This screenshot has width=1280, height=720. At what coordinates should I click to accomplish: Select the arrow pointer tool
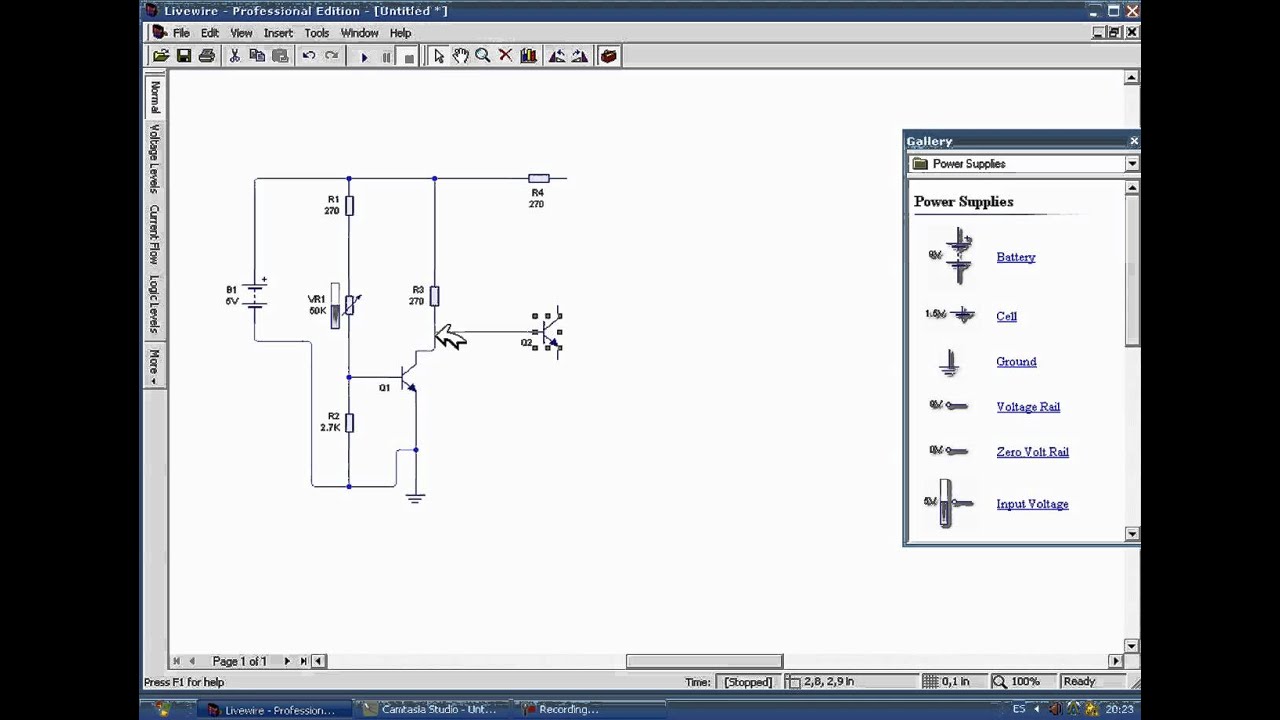click(438, 56)
